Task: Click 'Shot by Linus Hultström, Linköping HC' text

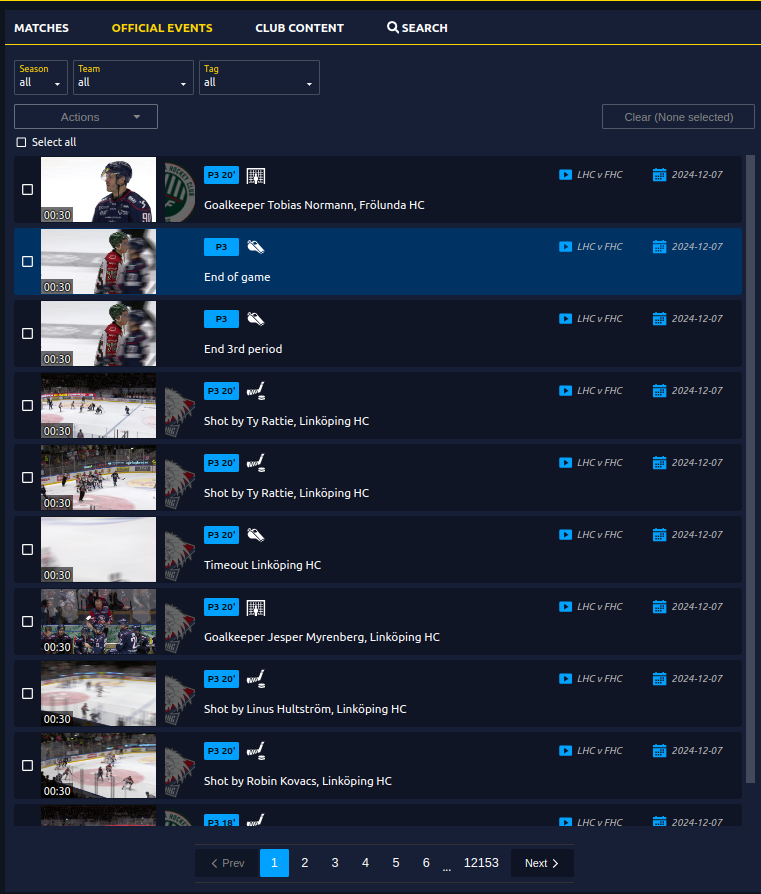Action: click(305, 709)
